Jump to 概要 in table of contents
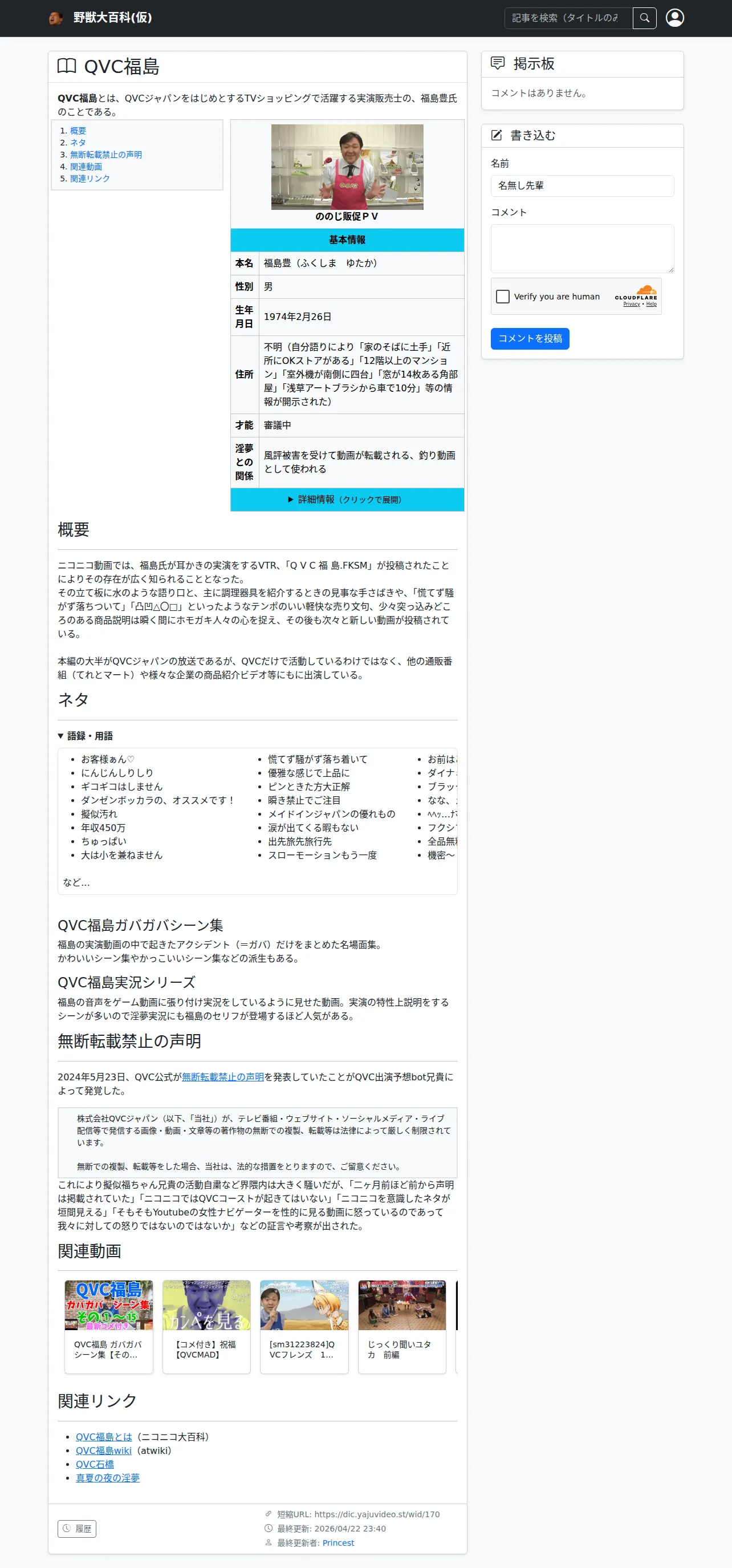This screenshot has height=1568, width=732. (x=78, y=131)
